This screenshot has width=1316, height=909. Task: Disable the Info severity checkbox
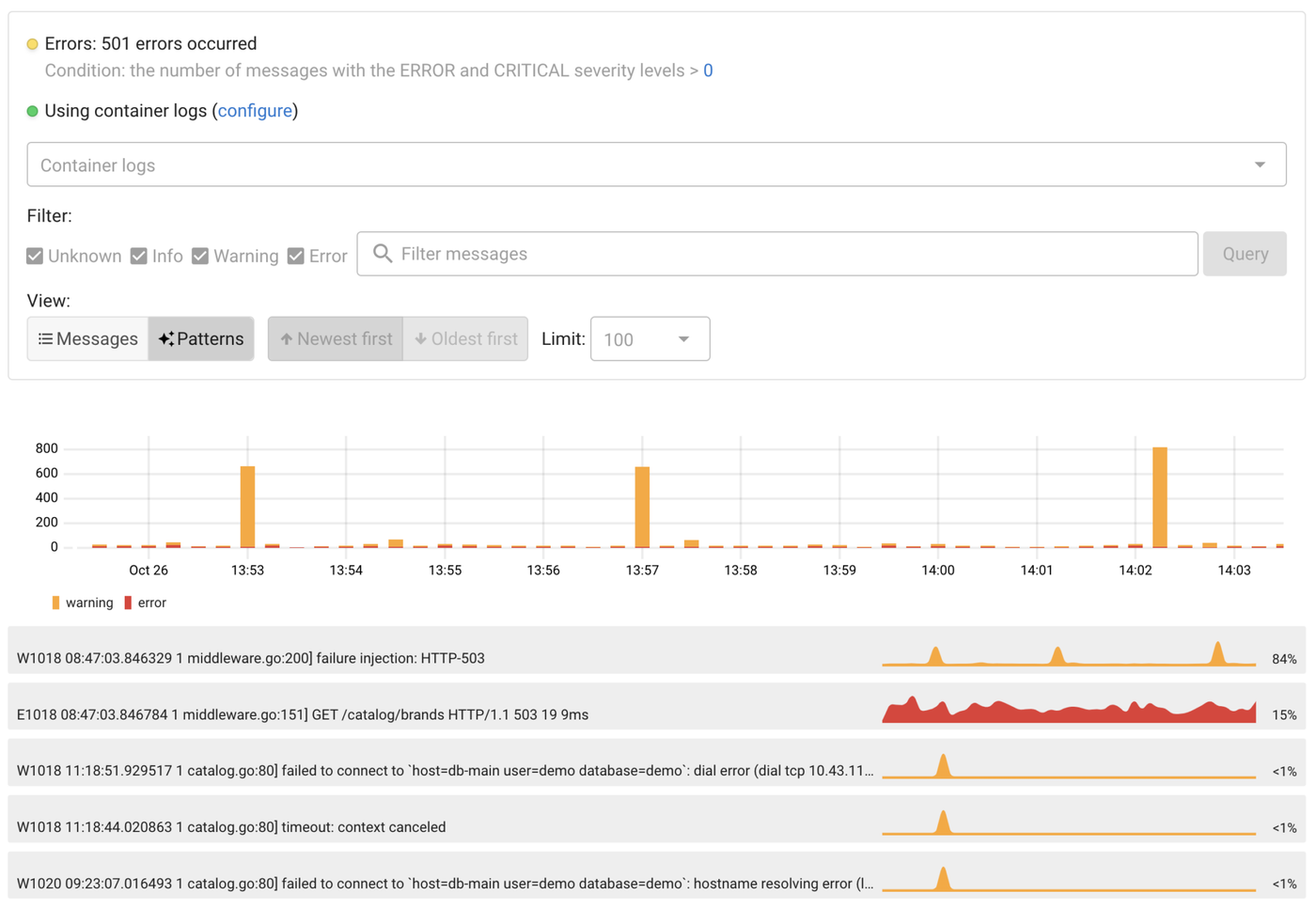click(139, 255)
